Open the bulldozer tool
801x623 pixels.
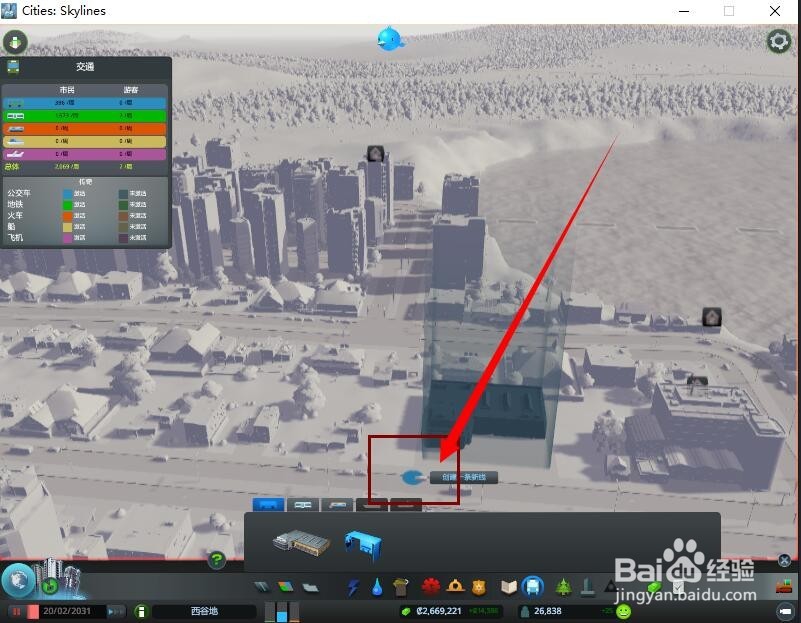tap(784, 586)
